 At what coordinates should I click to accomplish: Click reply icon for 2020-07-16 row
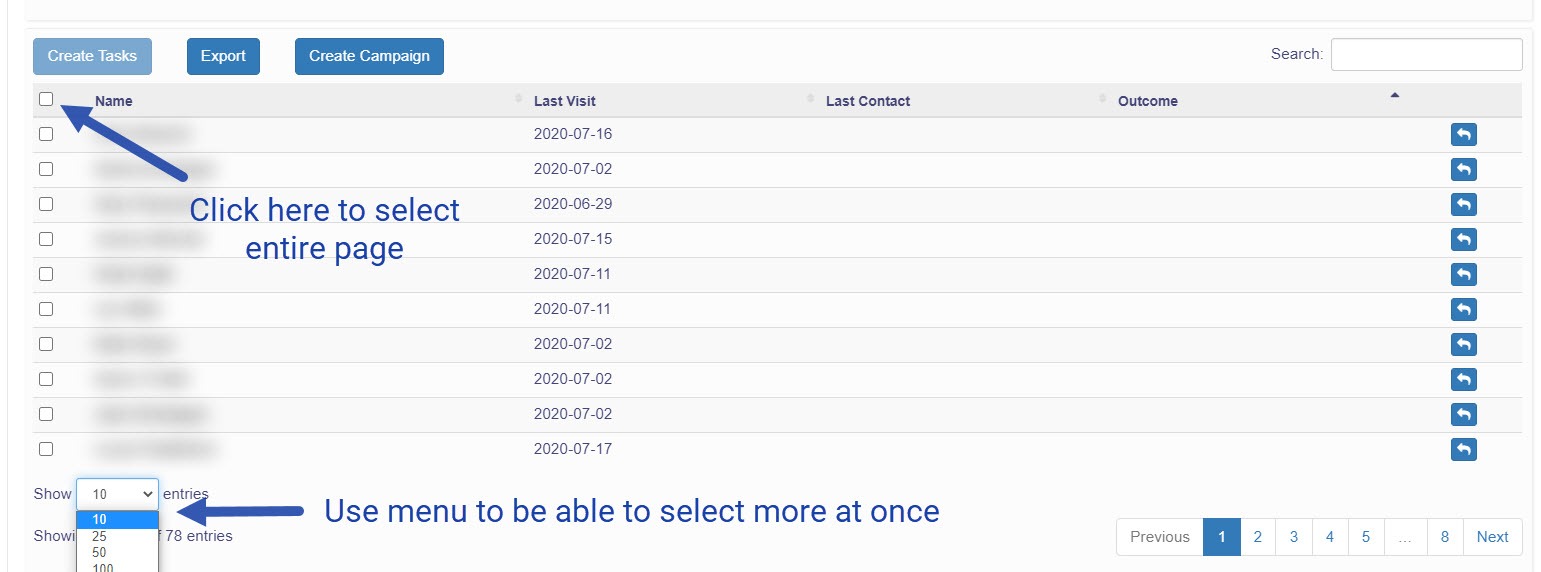coord(1463,135)
